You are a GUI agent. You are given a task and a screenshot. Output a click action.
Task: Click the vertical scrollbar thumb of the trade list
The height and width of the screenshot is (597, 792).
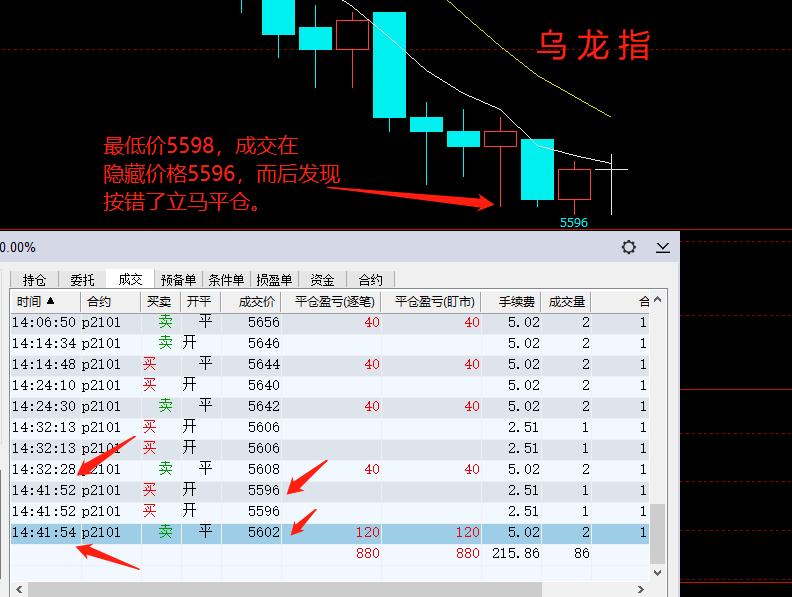pyautogui.click(x=657, y=533)
